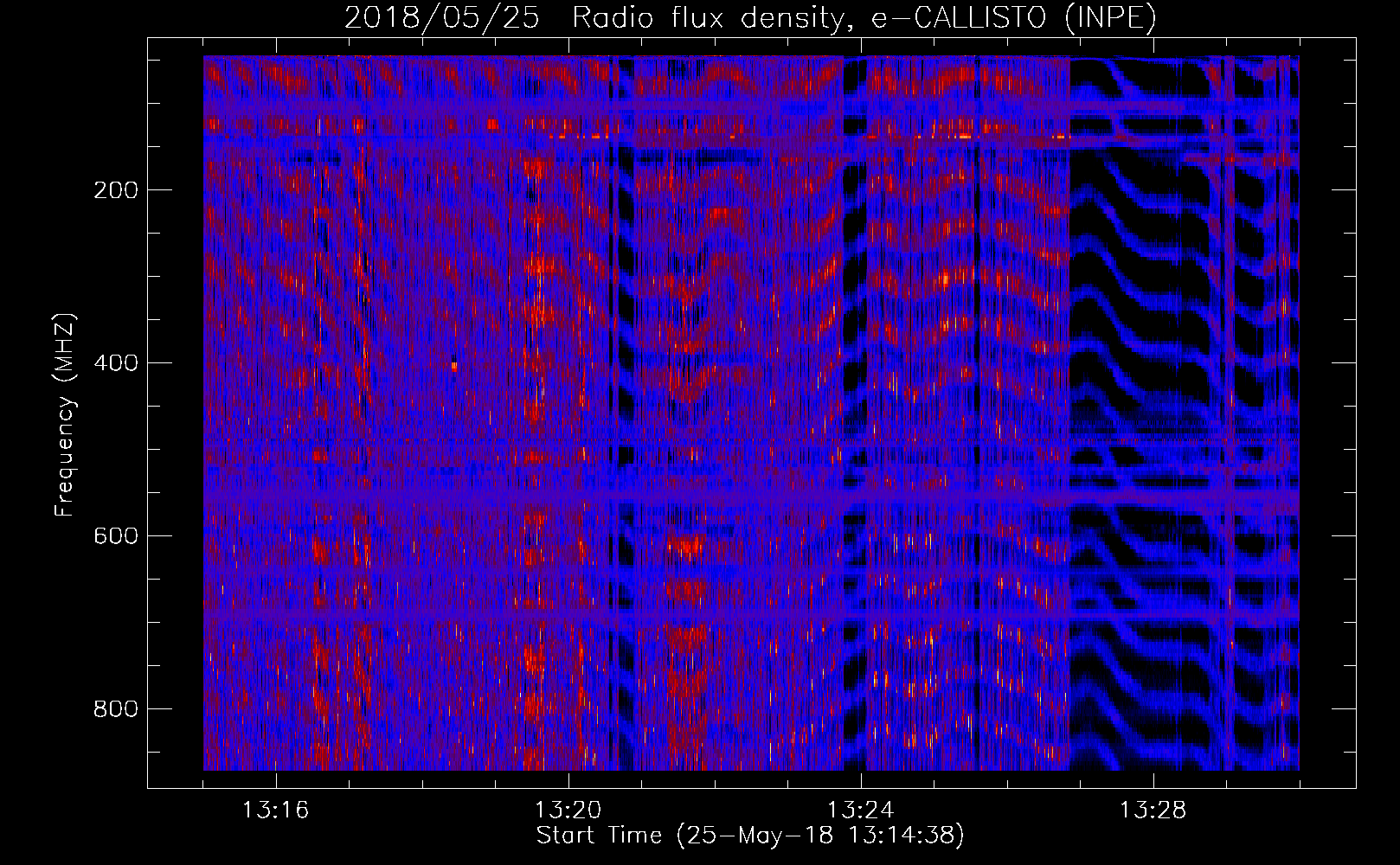The width and height of the screenshot is (1400, 865).
Task: Click the 13:28 time tick label
Action: click(1153, 811)
